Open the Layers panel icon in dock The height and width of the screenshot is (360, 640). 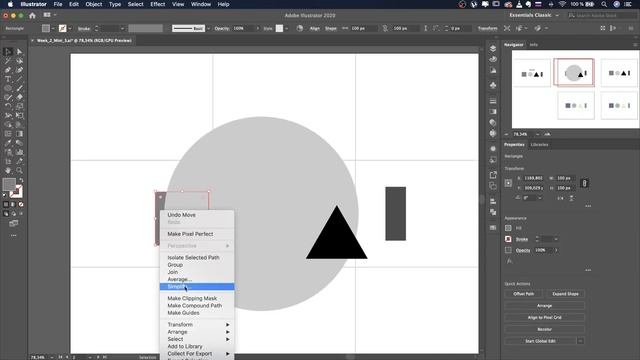pyautogui.click(x=493, y=48)
